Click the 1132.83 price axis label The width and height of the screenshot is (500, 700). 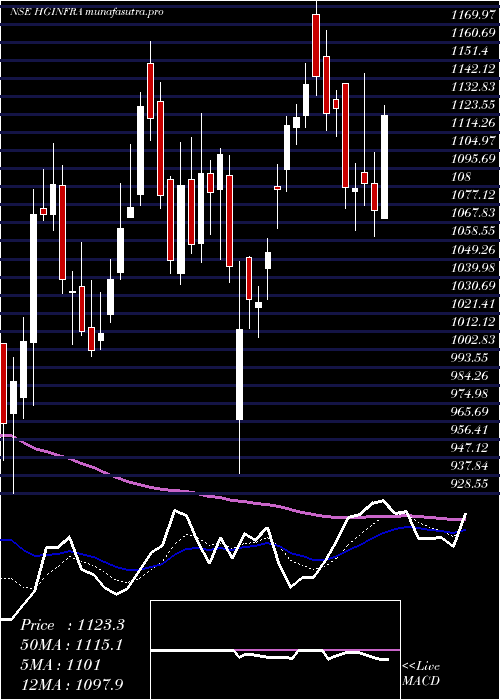472,87
